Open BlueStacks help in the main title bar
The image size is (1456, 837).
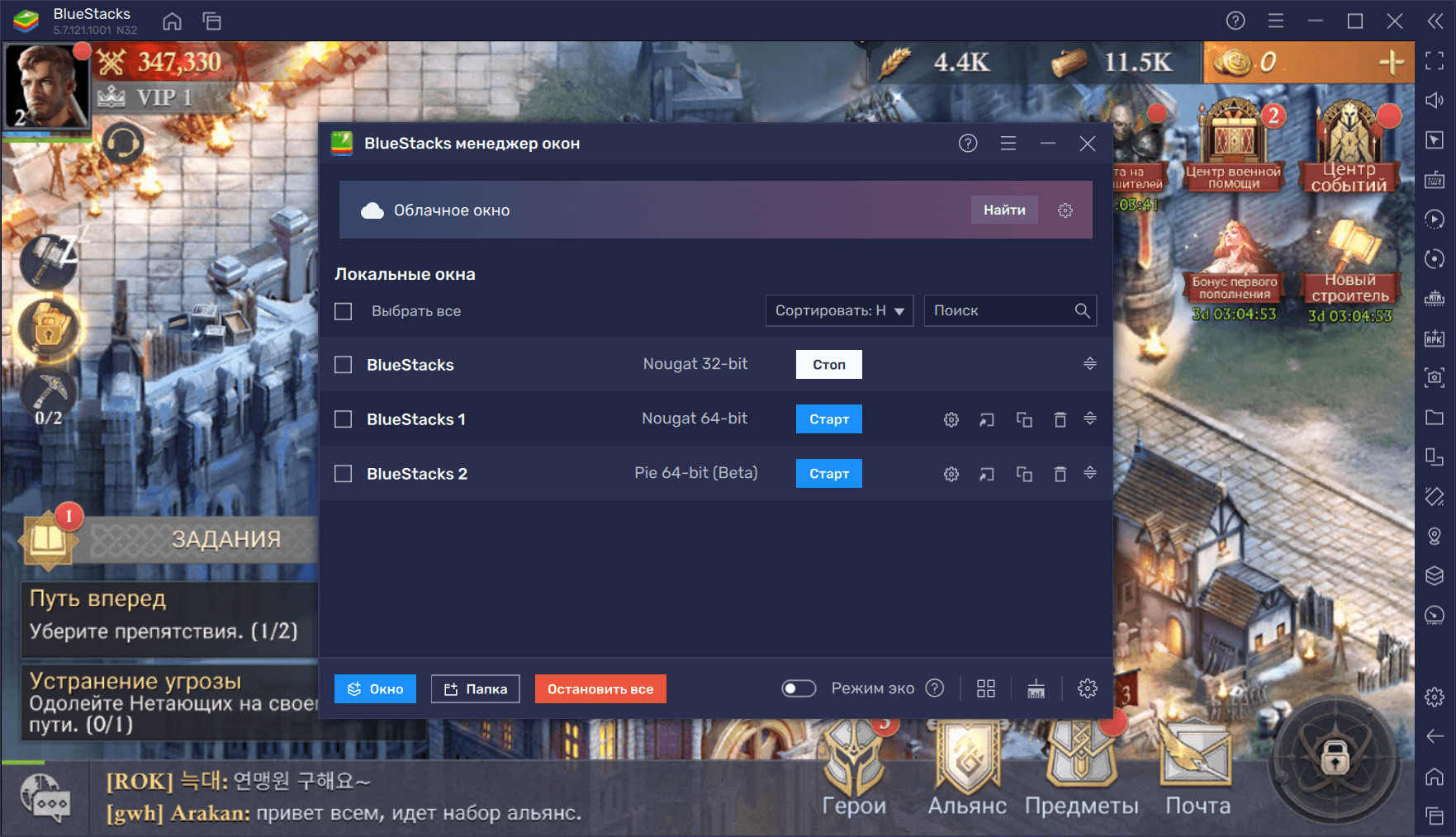[1235, 21]
